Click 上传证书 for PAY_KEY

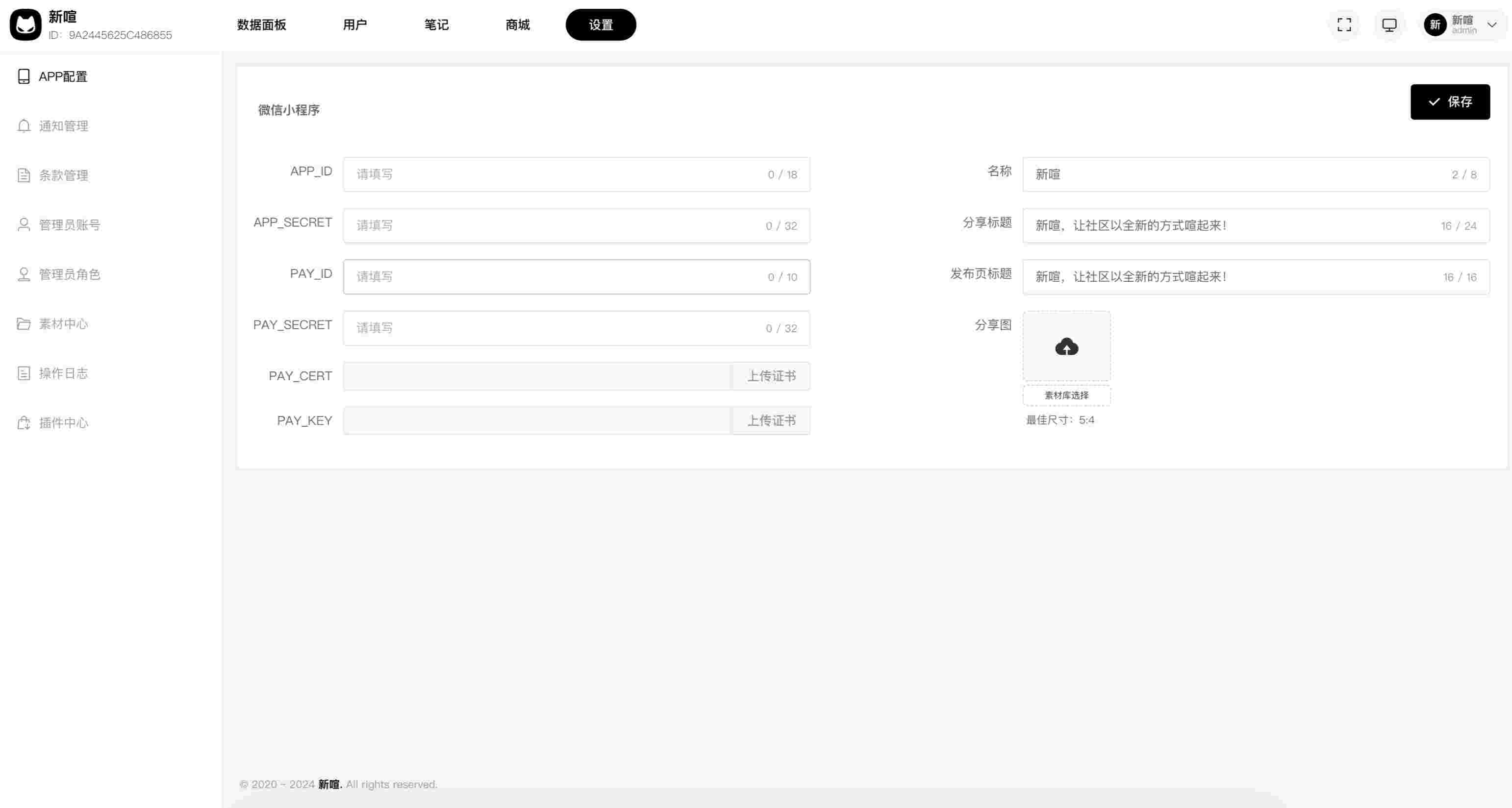tap(771, 420)
